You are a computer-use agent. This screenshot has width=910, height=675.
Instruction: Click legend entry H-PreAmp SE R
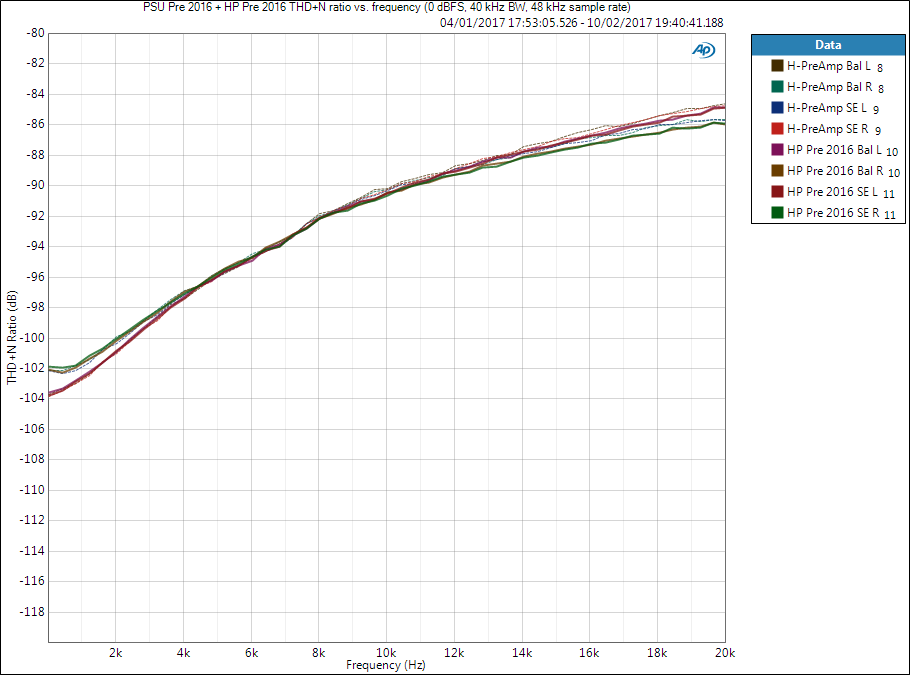click(x=828, y=129)
